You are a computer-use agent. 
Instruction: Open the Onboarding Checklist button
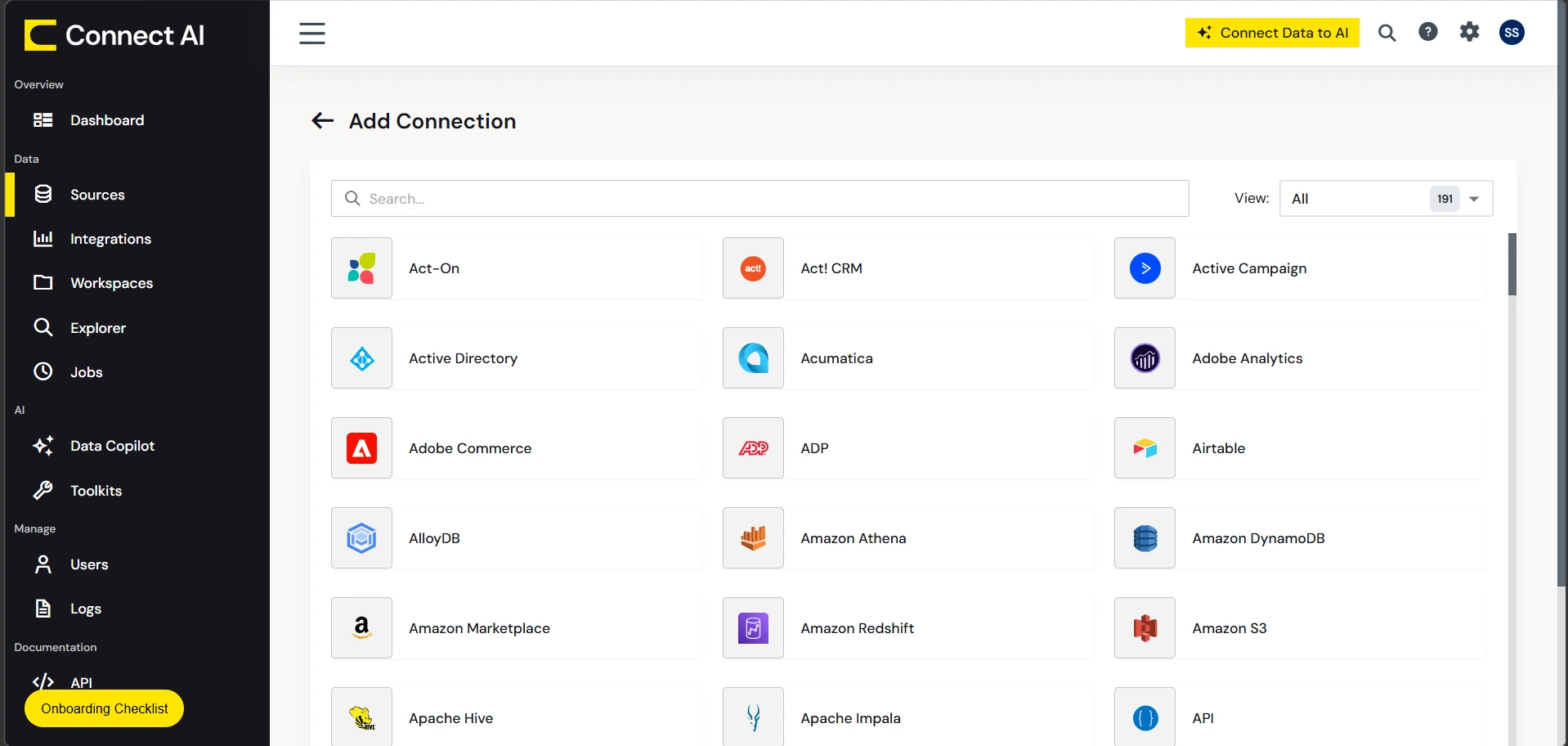(104, 708)
